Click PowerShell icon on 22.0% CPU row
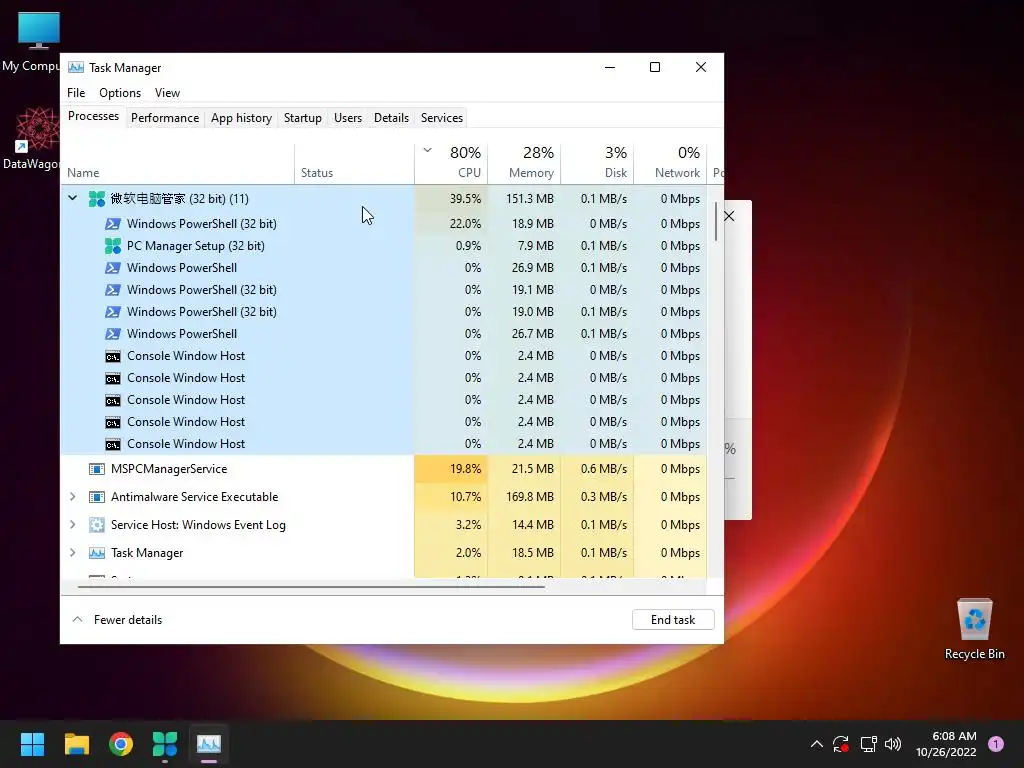 [113, 224]
